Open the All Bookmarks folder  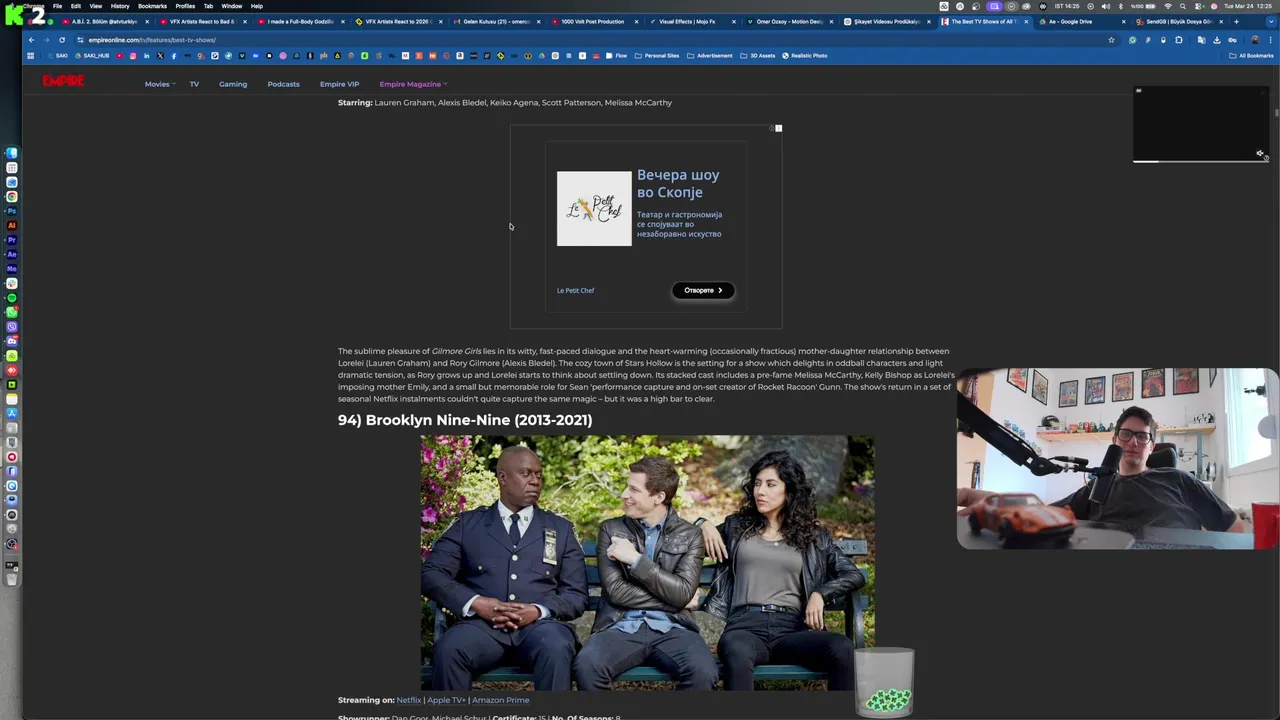pyautogui.click(x=1251, y=55)
